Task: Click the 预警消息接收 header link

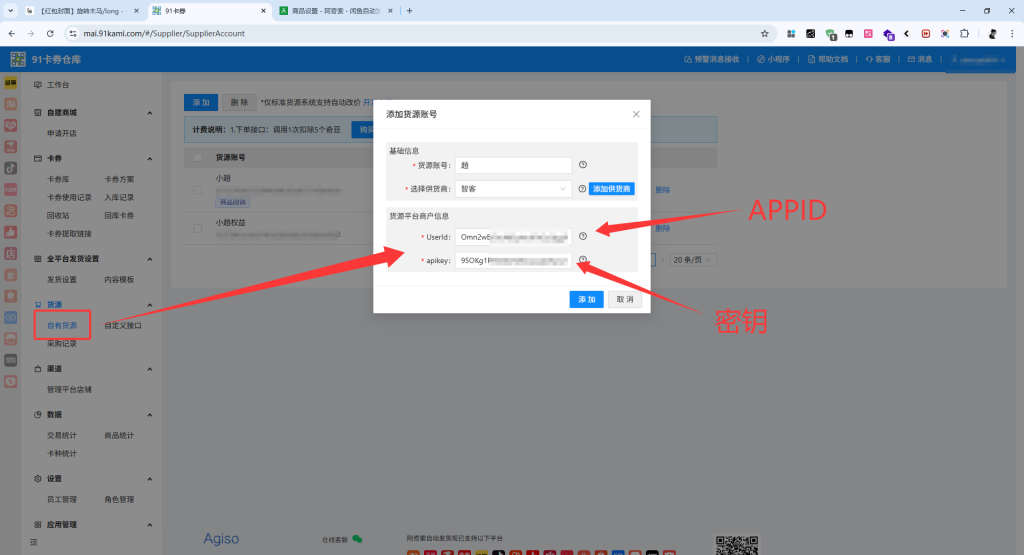Action: click(x=712, y=59)
